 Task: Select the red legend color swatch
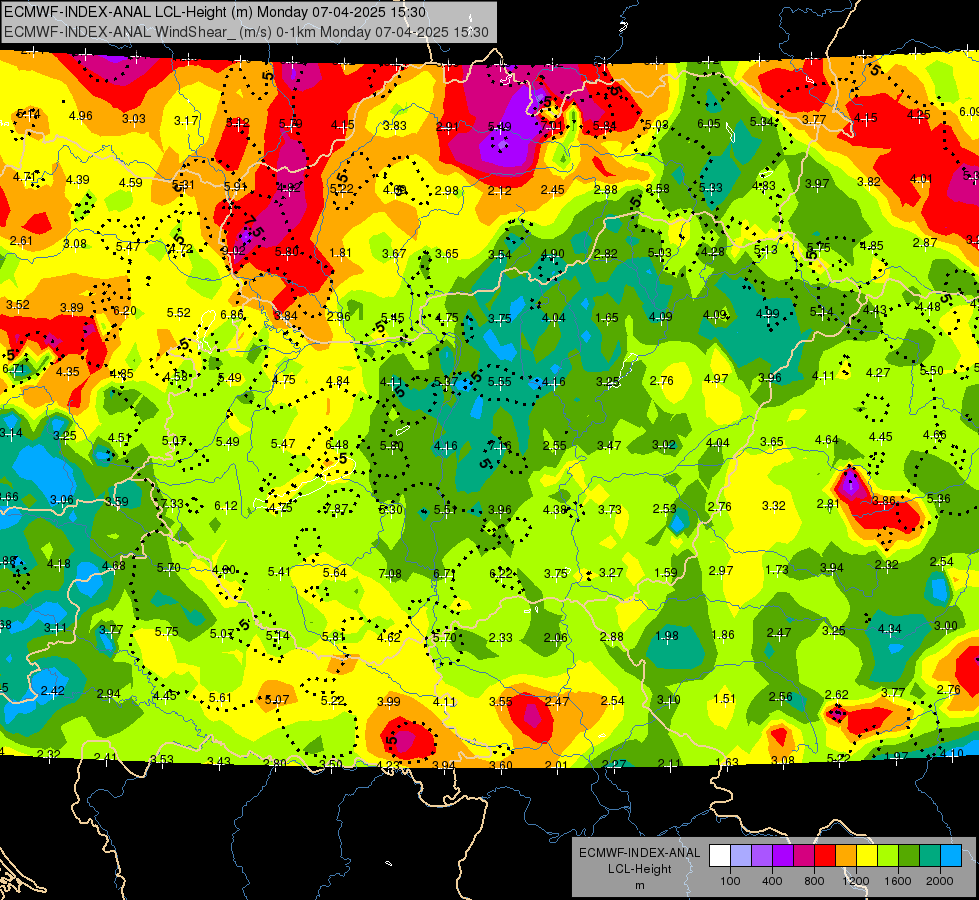click(825, 856)
